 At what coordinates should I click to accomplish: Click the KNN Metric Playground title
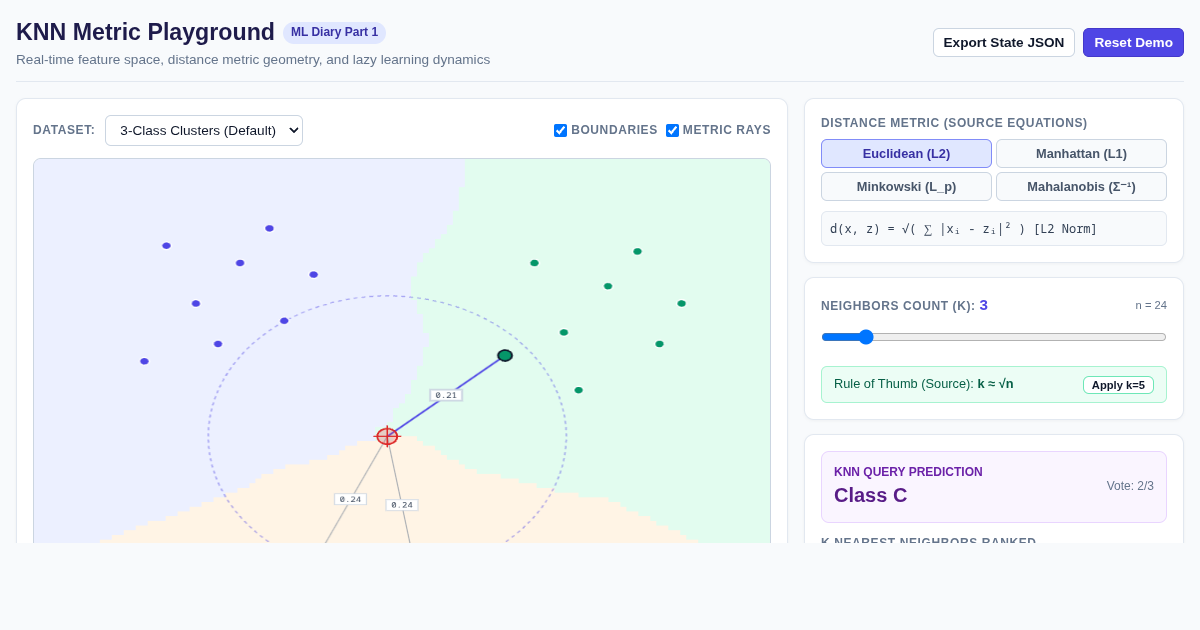point(145,32)
